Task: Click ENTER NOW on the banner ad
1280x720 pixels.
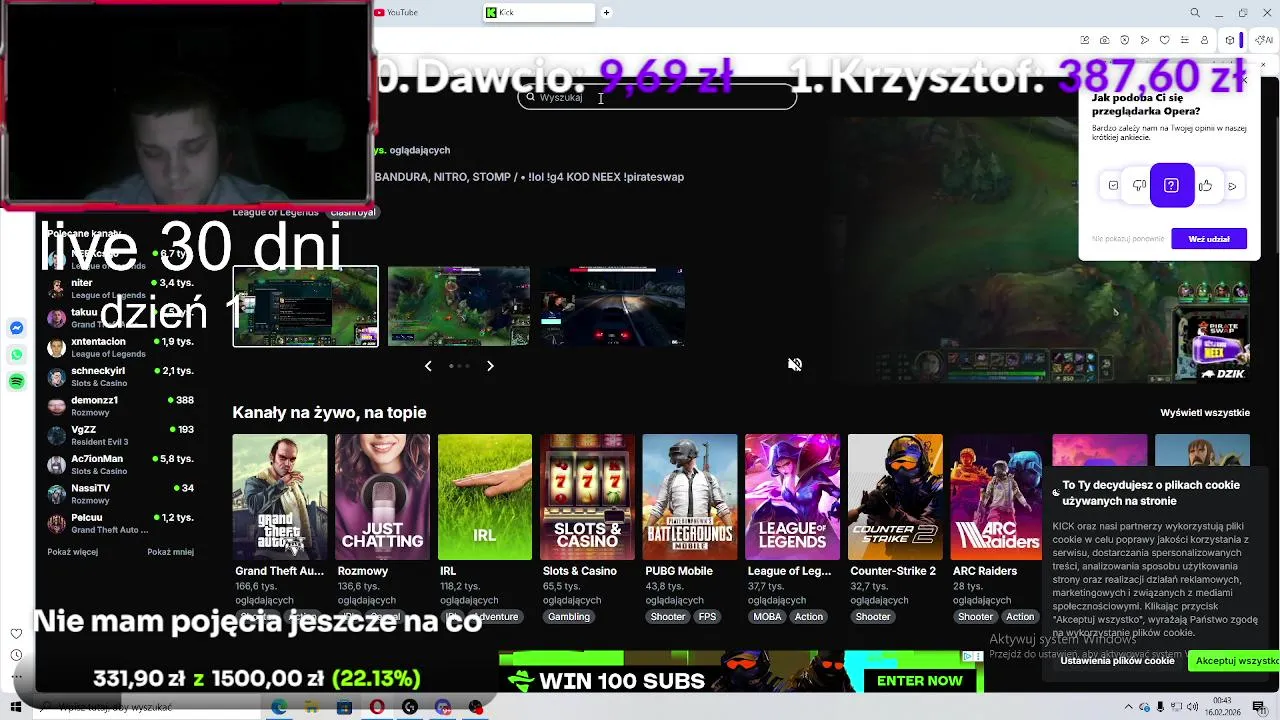Action: 919,680
